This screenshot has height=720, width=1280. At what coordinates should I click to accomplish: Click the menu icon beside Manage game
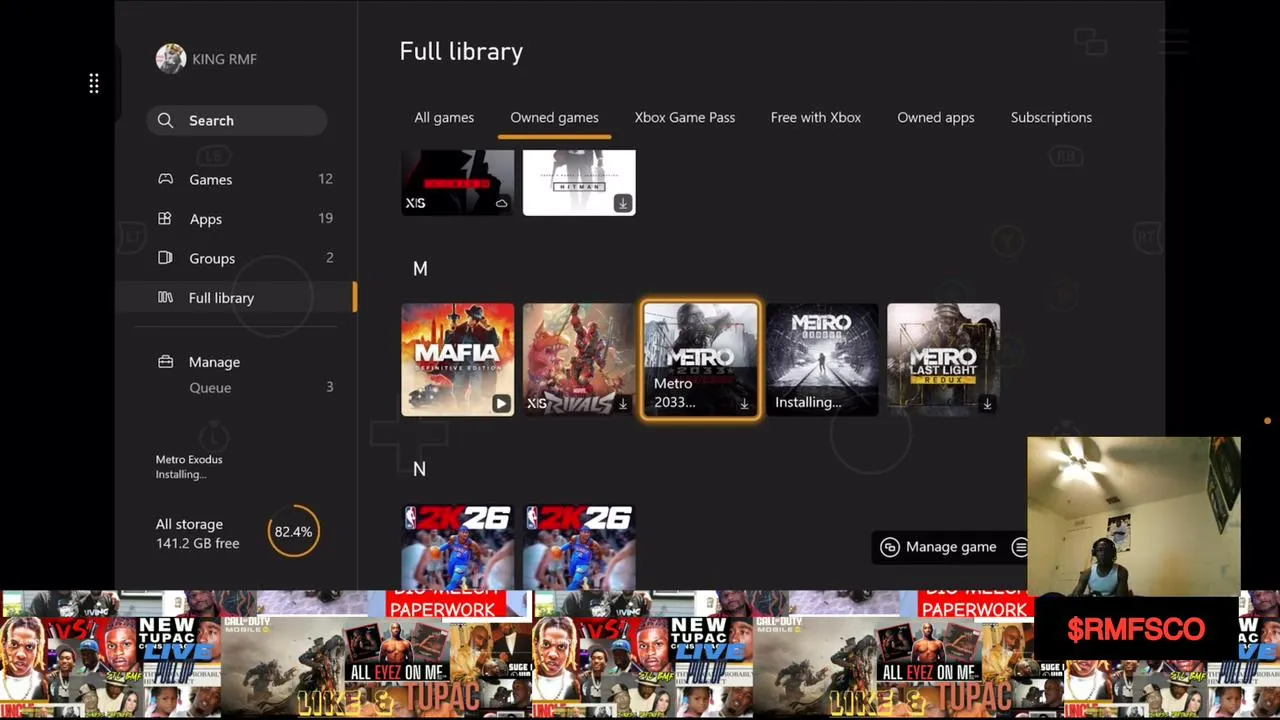1019,547
